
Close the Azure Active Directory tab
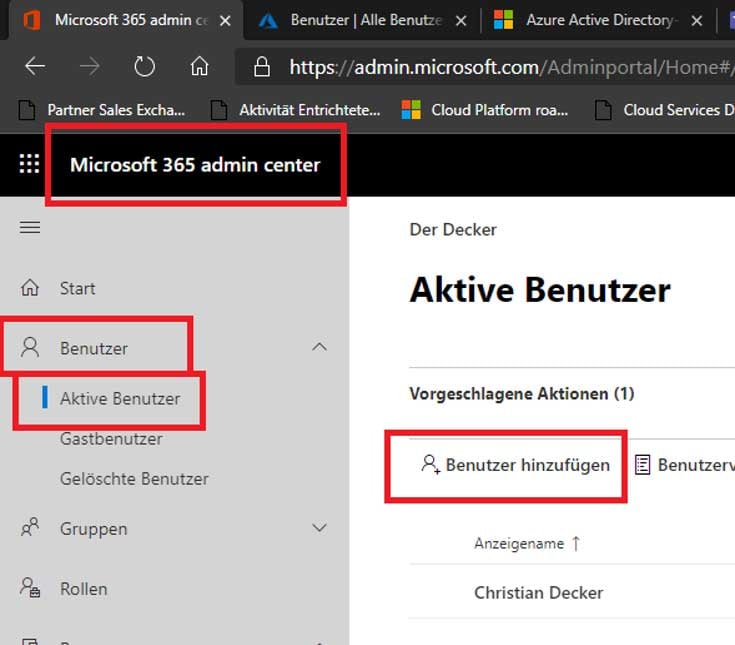697,21
